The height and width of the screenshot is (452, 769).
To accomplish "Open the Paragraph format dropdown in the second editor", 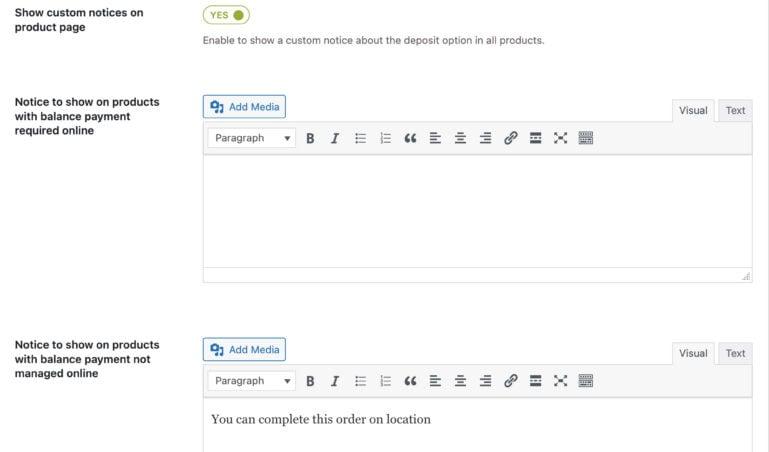I will (252, 381).
